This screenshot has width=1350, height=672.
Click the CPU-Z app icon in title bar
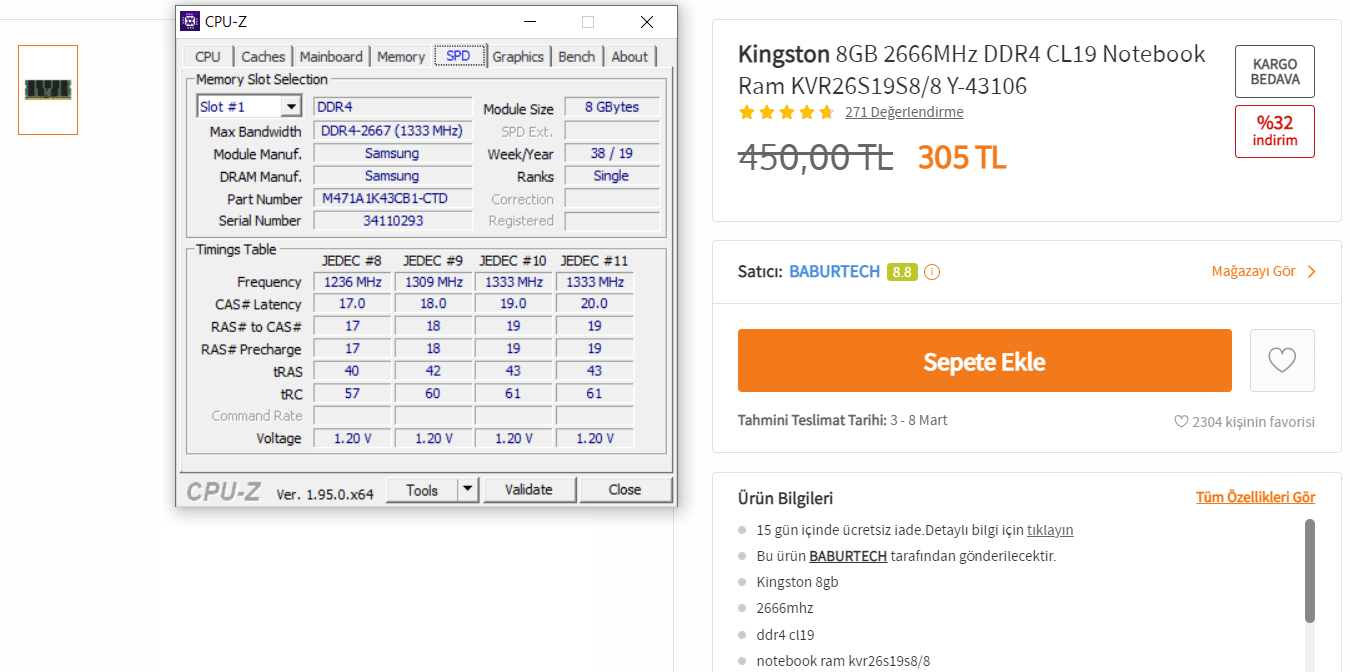pyautogui.click(x=189, y=21)
